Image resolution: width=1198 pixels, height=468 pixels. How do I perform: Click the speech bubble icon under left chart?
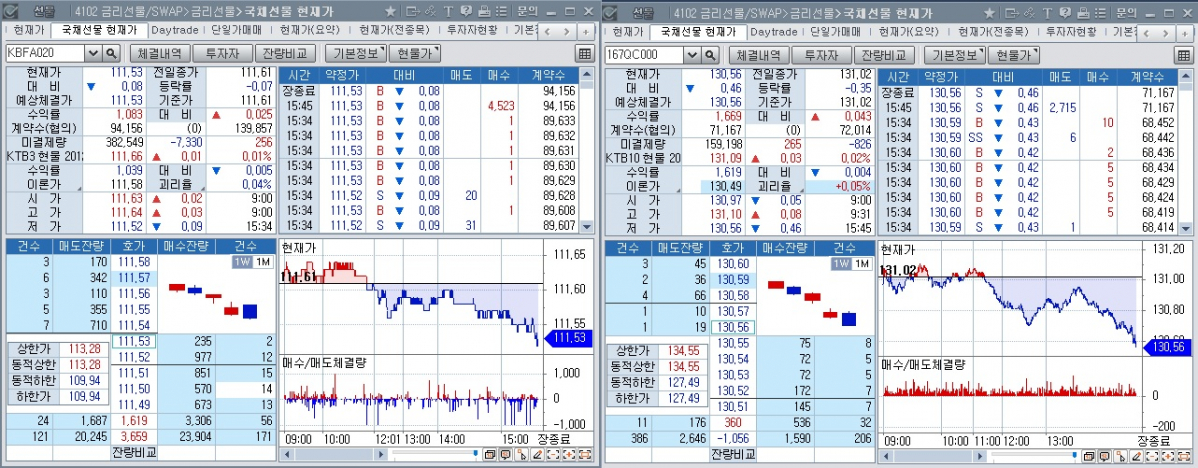[506, 454]
